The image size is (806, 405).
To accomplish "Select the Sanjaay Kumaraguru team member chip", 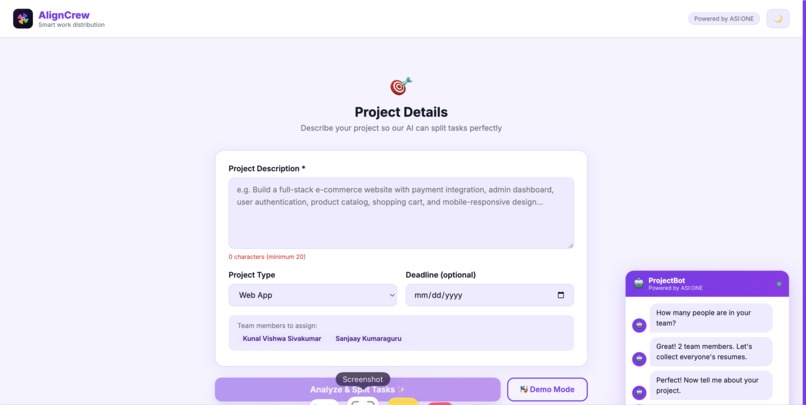I will pyautogui.click(x=368, y=339).
